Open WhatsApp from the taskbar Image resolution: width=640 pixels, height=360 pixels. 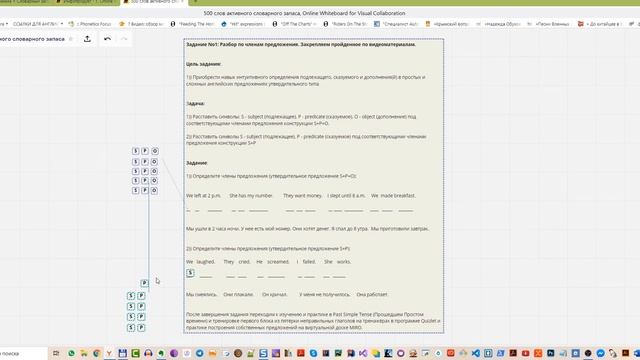[71, 353]
